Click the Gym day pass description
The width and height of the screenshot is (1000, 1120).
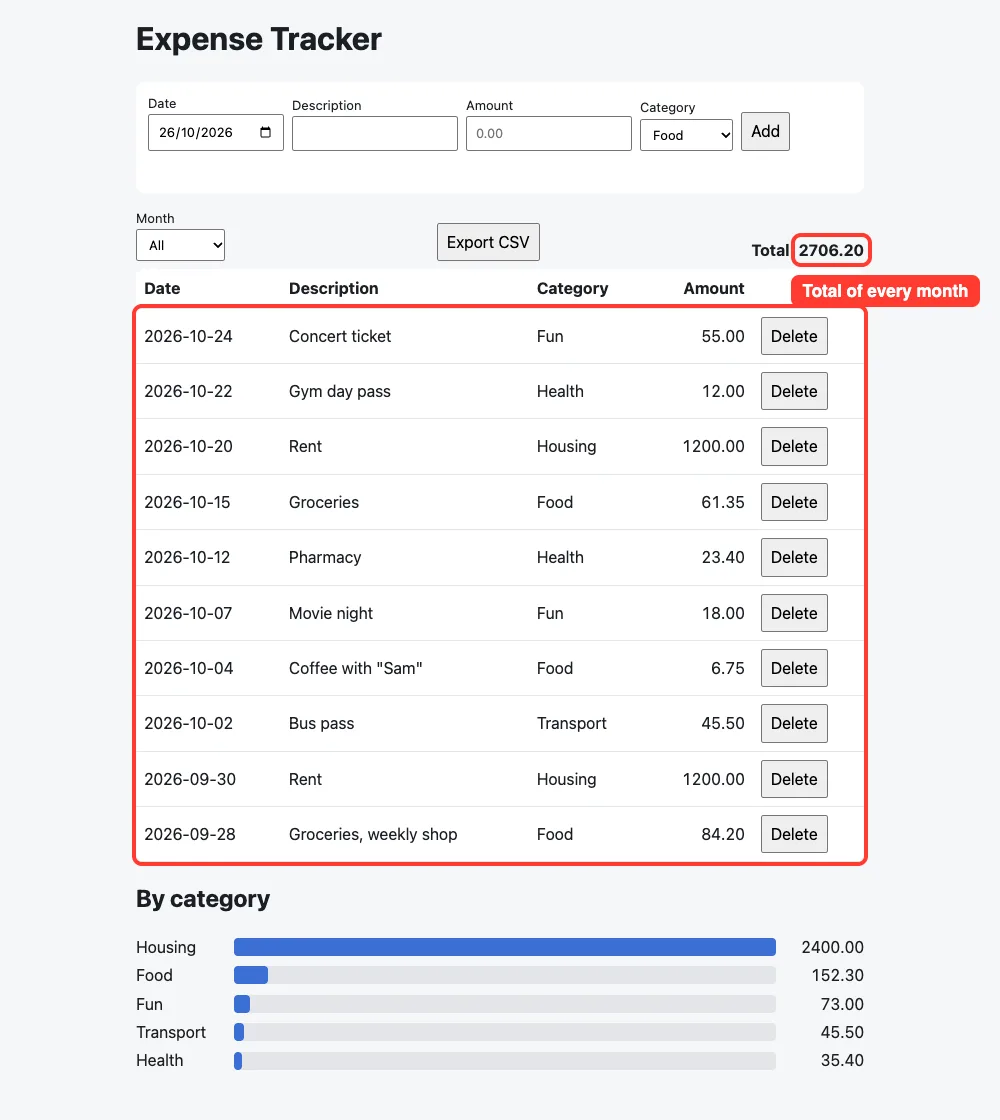coord(339,391)
